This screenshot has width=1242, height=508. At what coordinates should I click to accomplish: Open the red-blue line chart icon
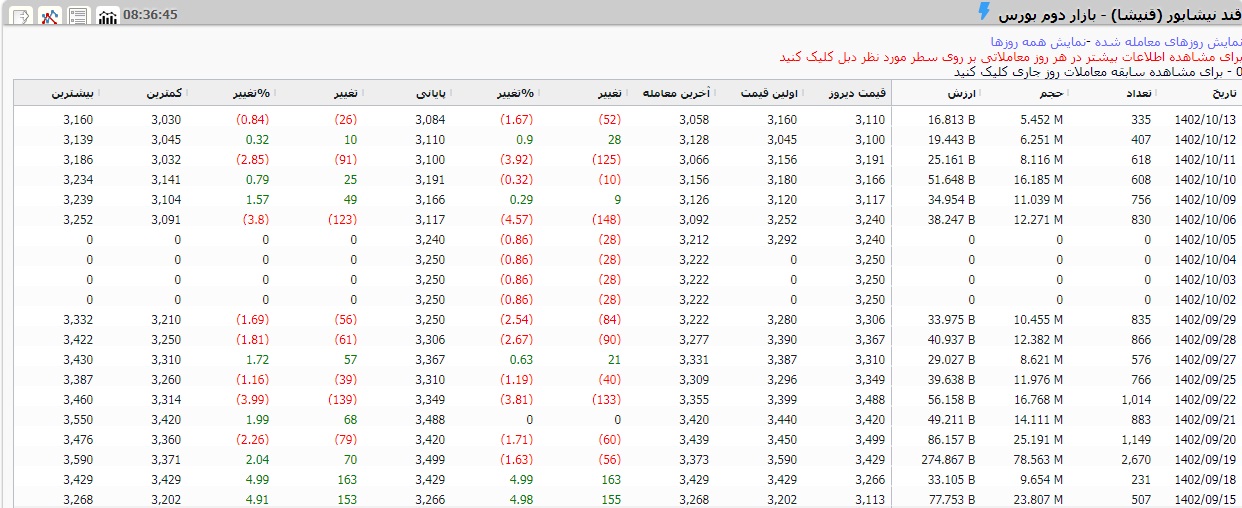[50, 15]
